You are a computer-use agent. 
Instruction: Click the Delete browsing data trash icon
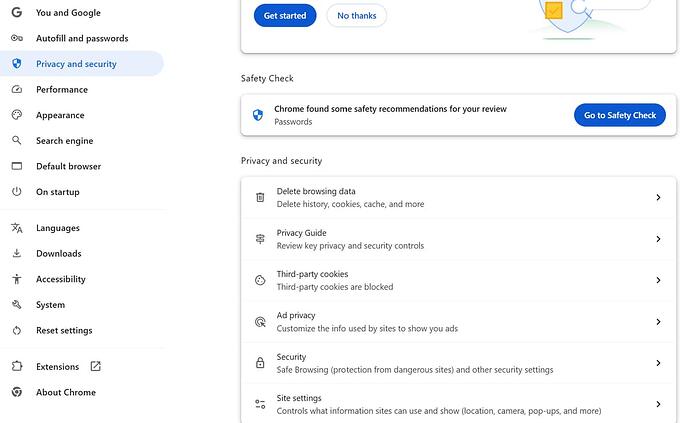(x=260, y=198)
